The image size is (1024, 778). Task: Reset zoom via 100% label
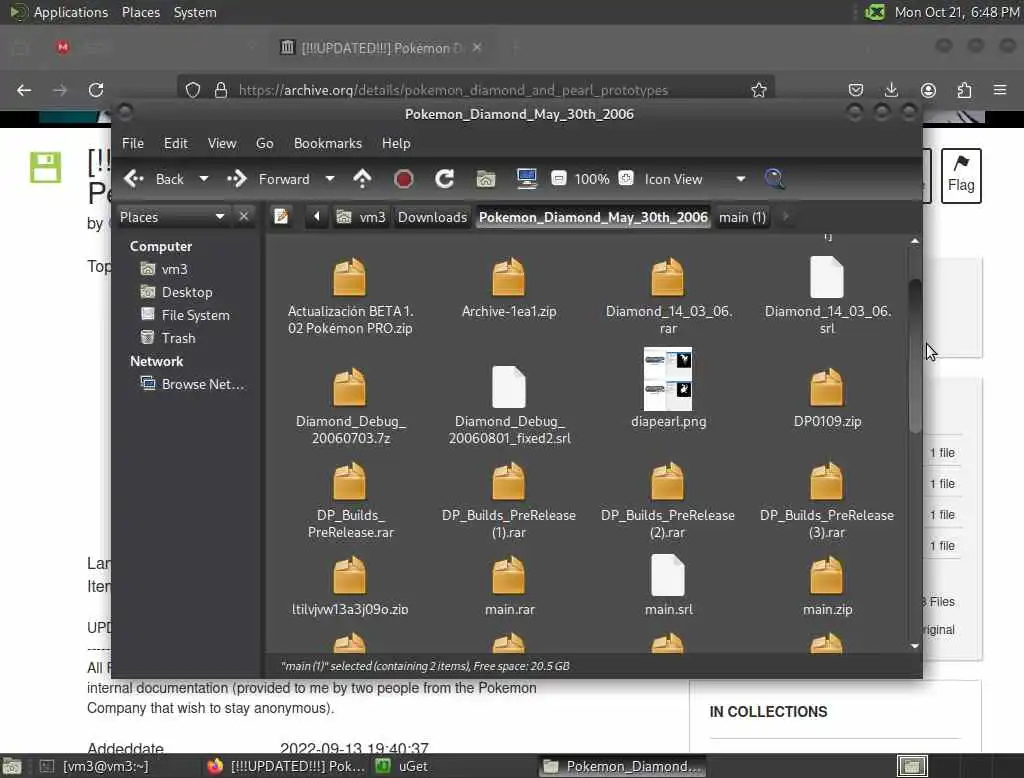pyautogui.click(x=592, y=179)
